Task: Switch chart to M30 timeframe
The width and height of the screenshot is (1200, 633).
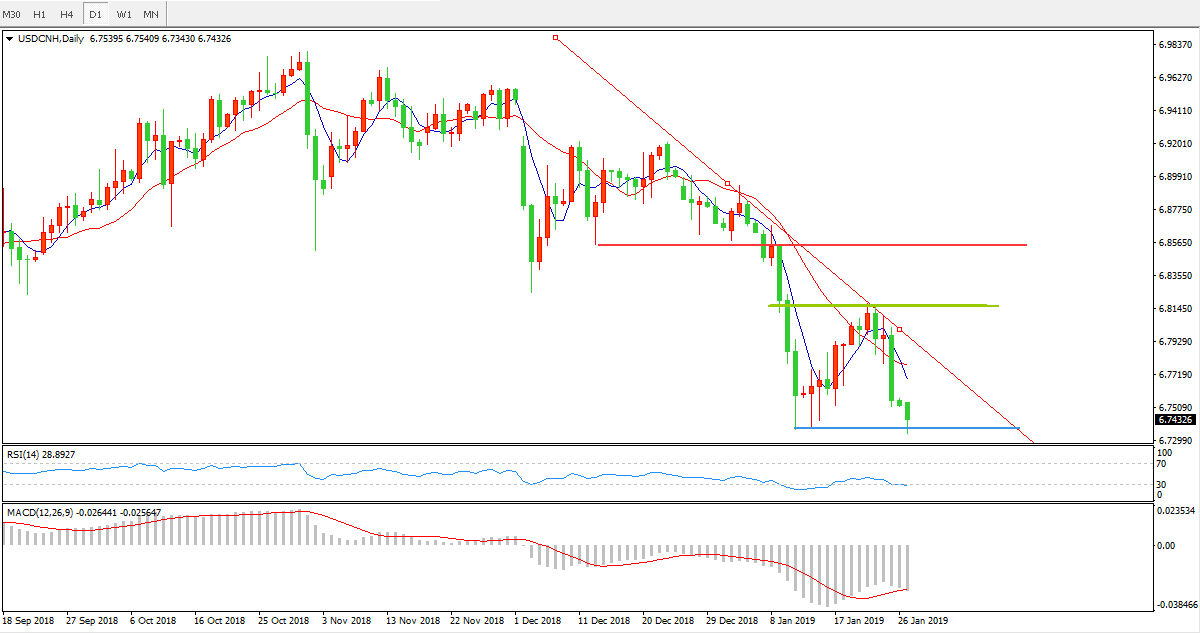Action: point(14,14)
